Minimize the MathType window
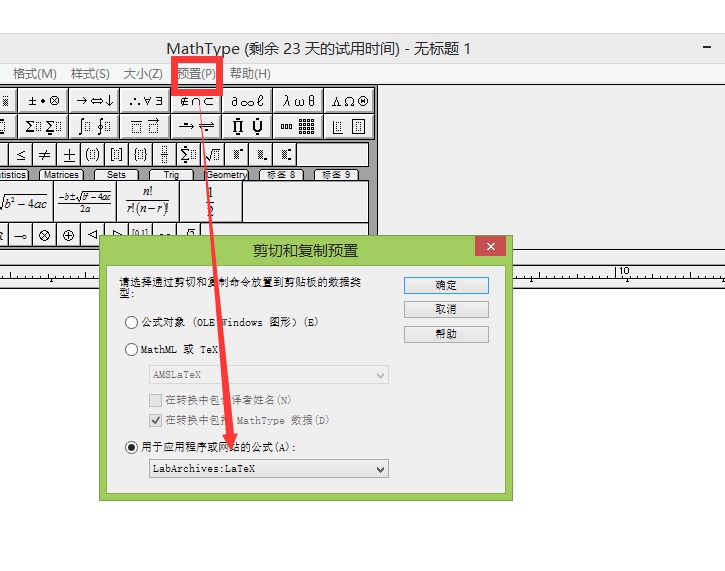The image size is (725, 571). [707, 47]
